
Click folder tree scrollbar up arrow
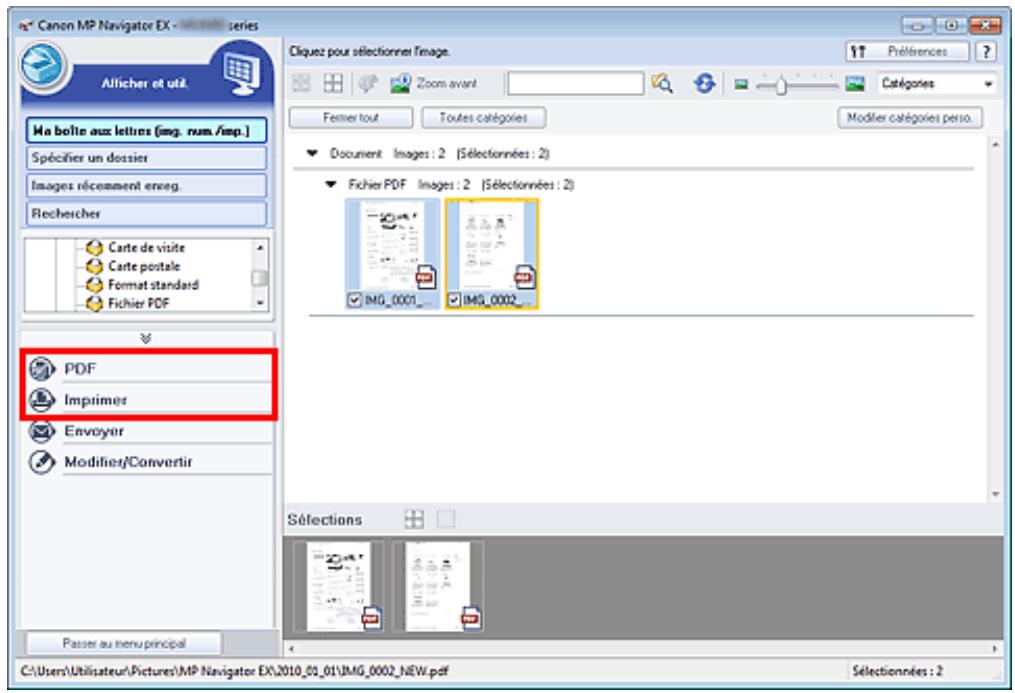coord(260,248)
